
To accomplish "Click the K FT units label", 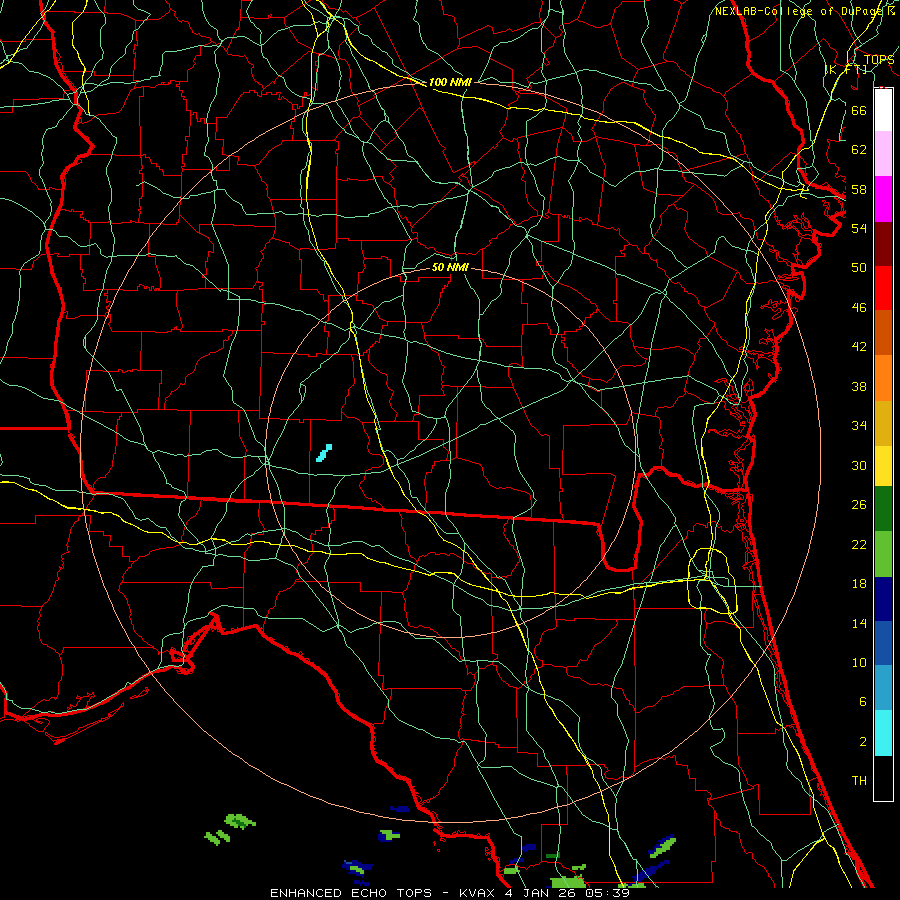I will coord(846,70).
